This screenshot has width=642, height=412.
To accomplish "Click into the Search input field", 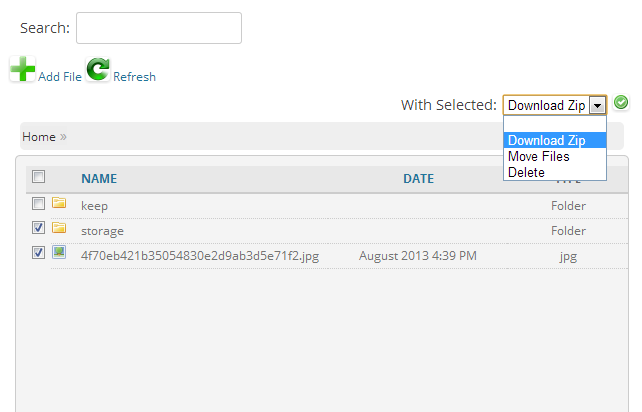I will 159,28.
